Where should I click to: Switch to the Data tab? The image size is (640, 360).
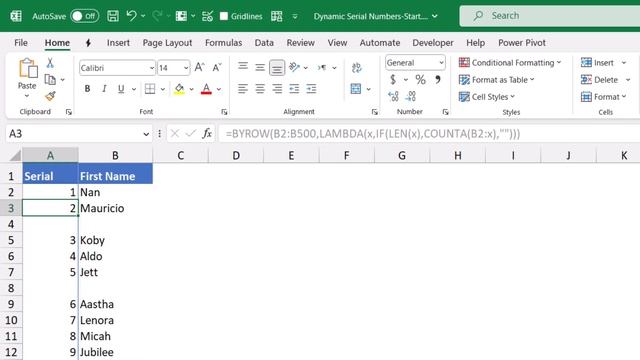(264, 42)
